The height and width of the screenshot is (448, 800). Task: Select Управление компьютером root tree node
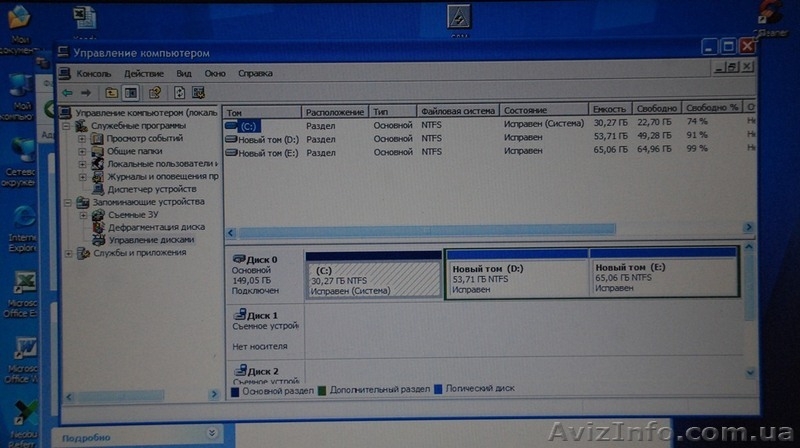point(146,112)
